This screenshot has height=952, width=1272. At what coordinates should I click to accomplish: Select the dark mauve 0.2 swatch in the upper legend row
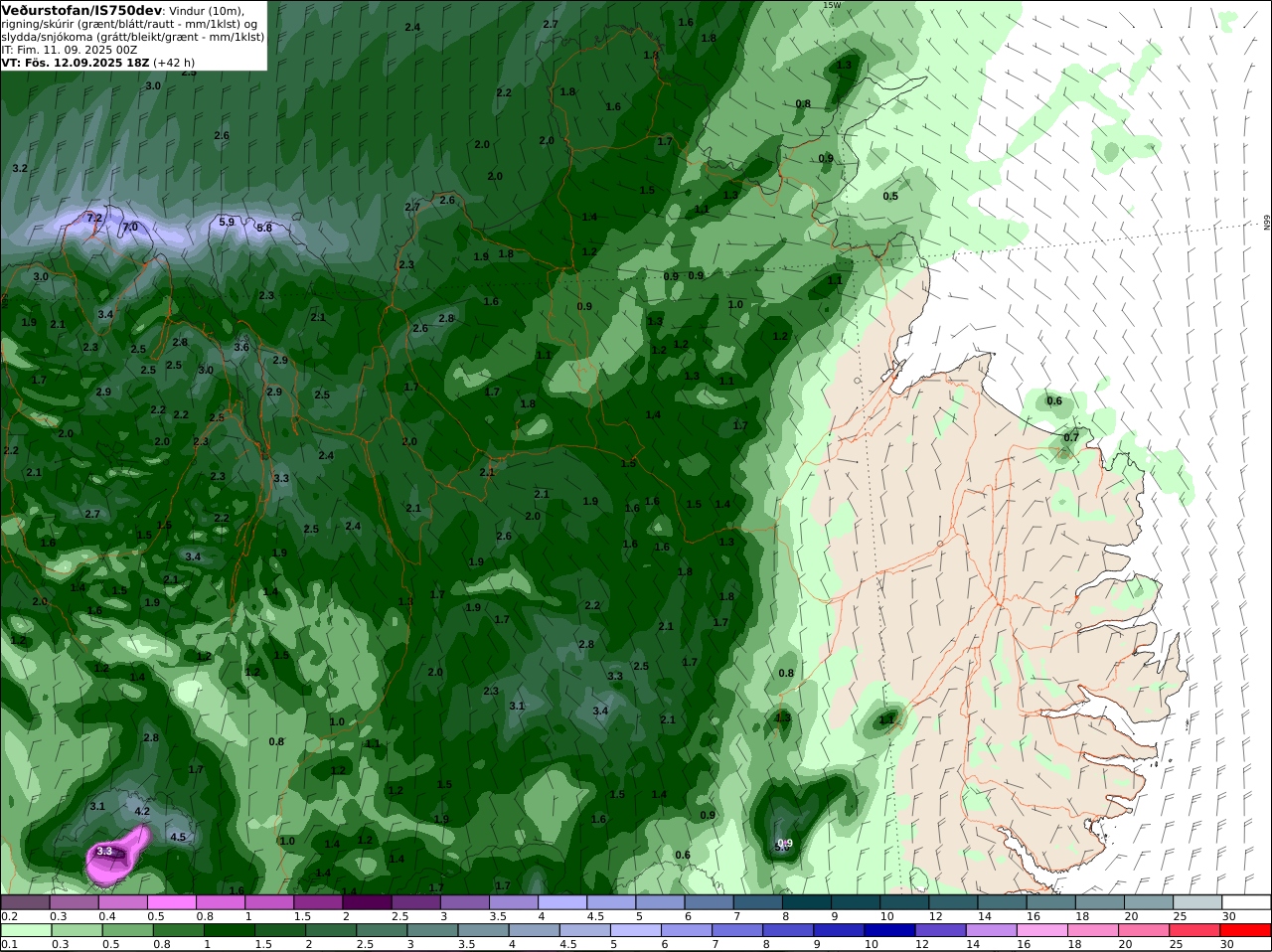coord(25,902)
